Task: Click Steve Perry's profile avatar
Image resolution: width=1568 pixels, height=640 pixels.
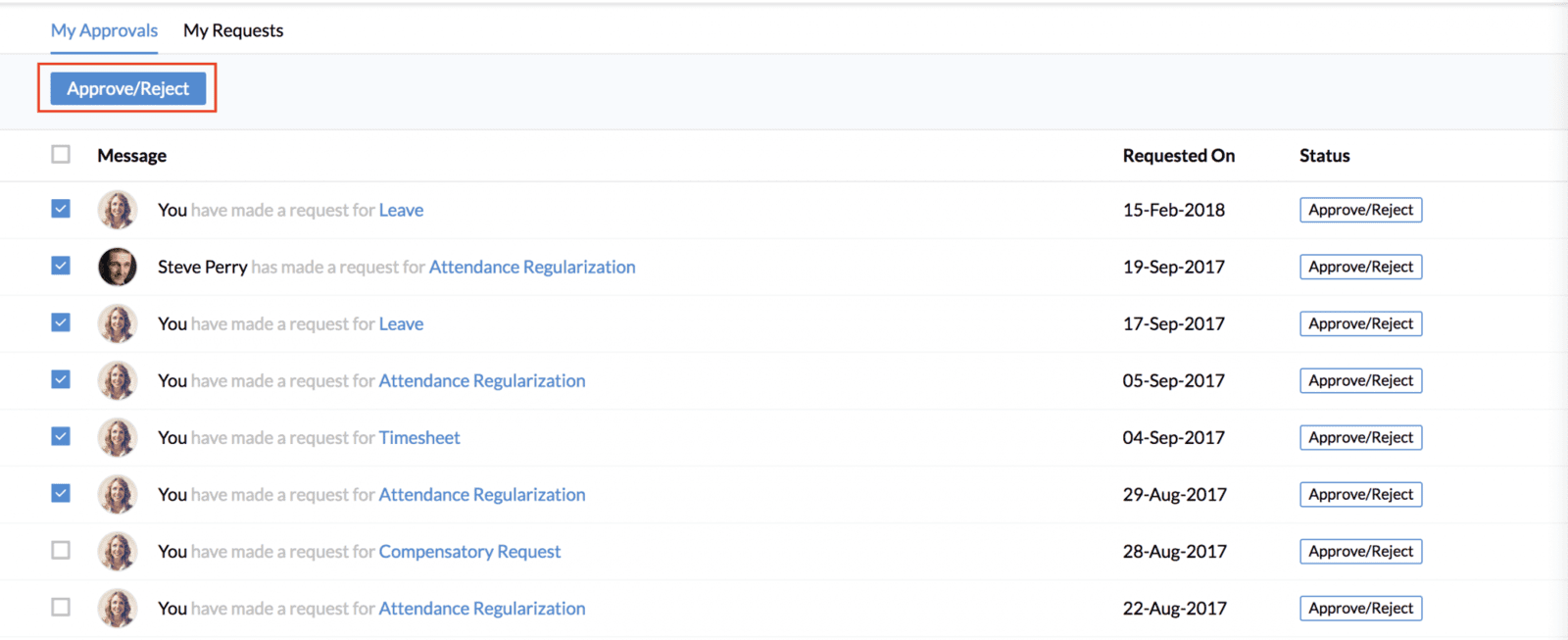Action: pos(118,267)
